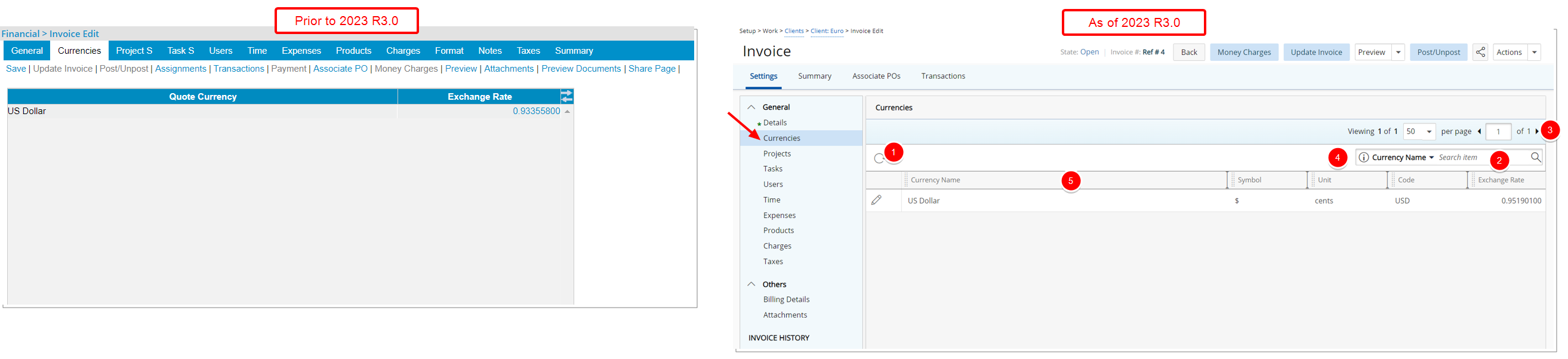Click the Update Invoice button
The image size is (1568, 359).
tap(1316, 53)
